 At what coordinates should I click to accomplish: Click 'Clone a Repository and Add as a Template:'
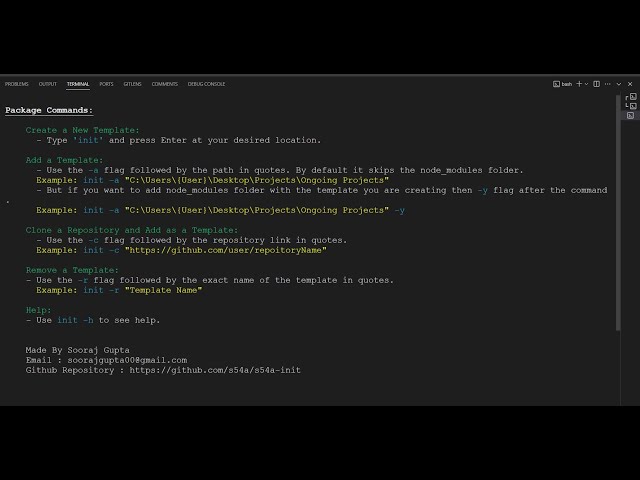click(131, 230)
